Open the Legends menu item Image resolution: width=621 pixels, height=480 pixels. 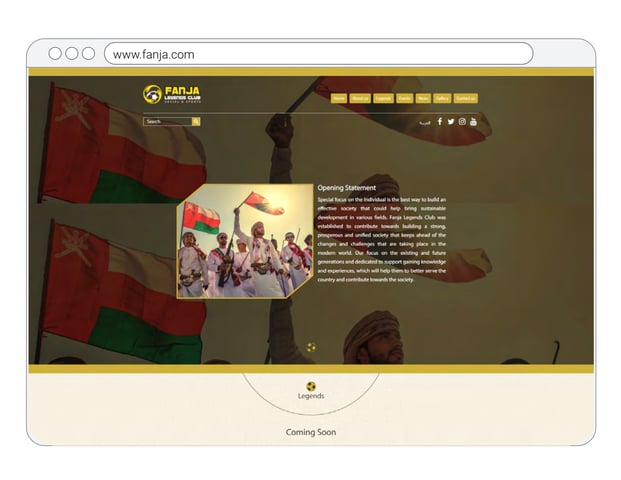click(383, 98)
